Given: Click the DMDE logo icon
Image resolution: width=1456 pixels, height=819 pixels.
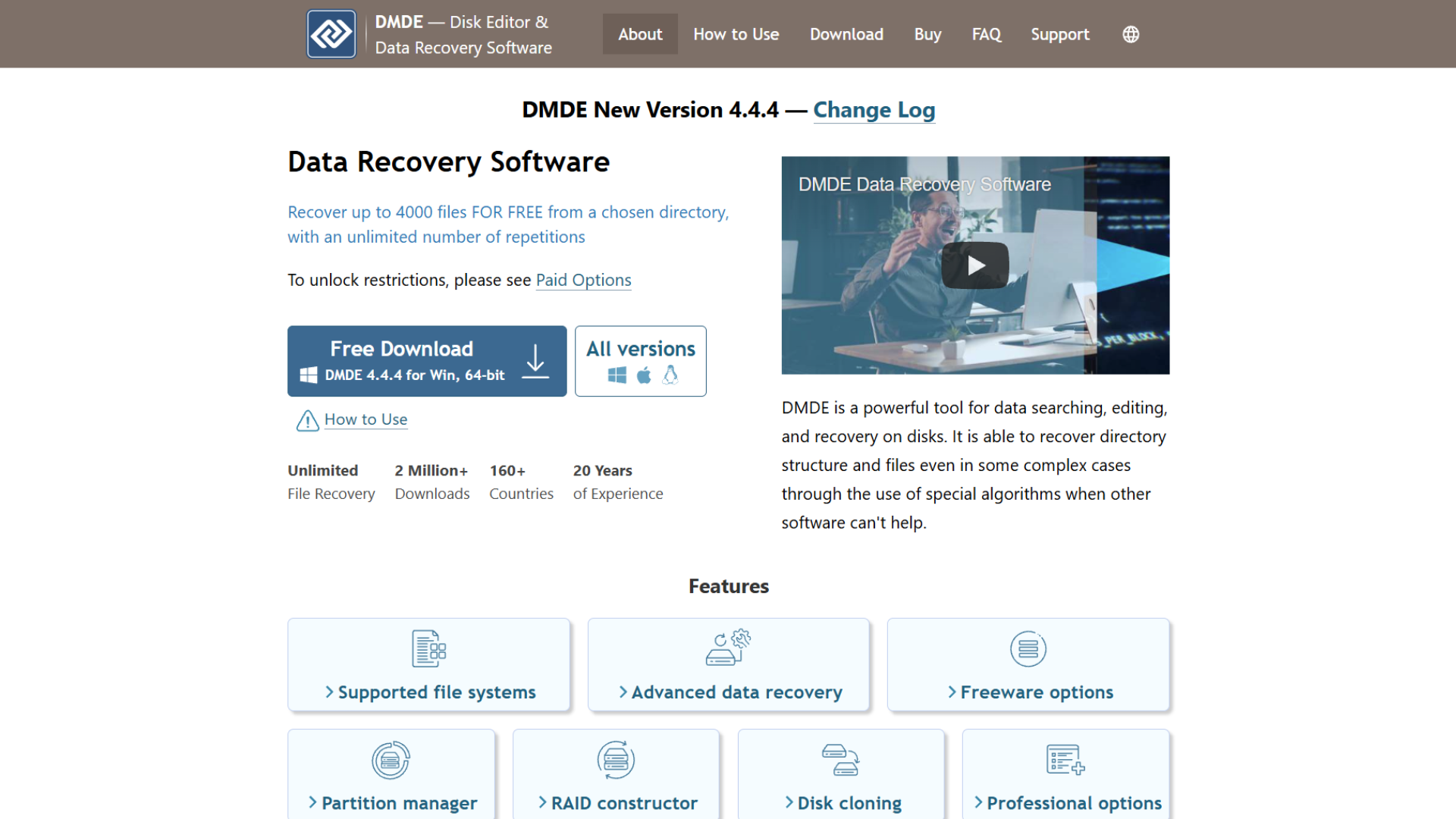Looking at the screenshot, I should coord(331,34).
